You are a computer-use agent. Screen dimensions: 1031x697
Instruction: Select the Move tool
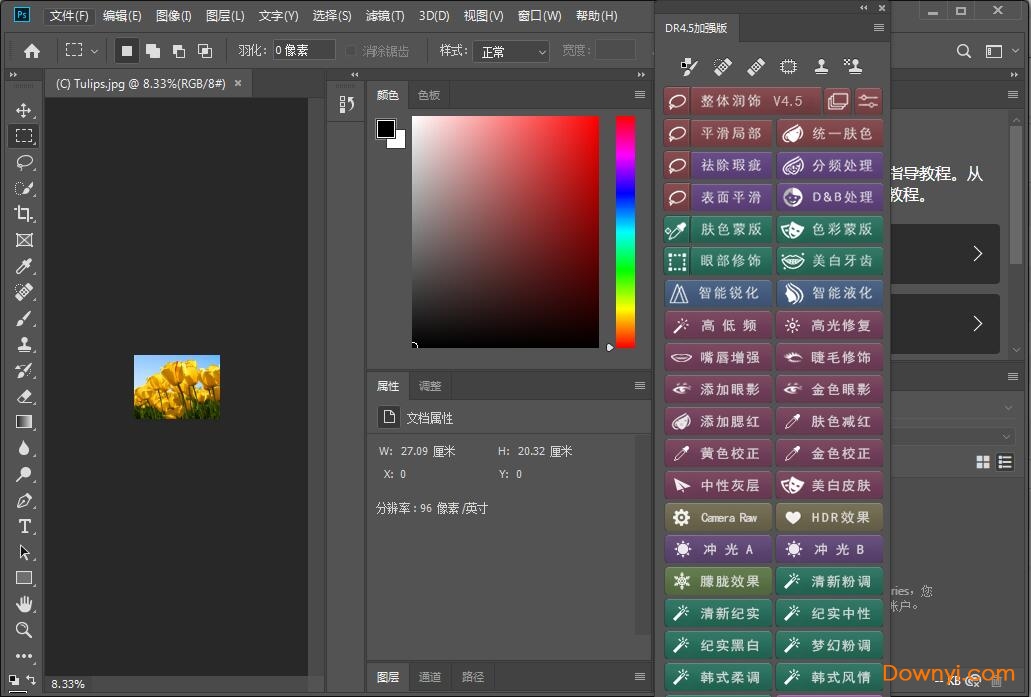pyautogui.click(x=24, y=110)
